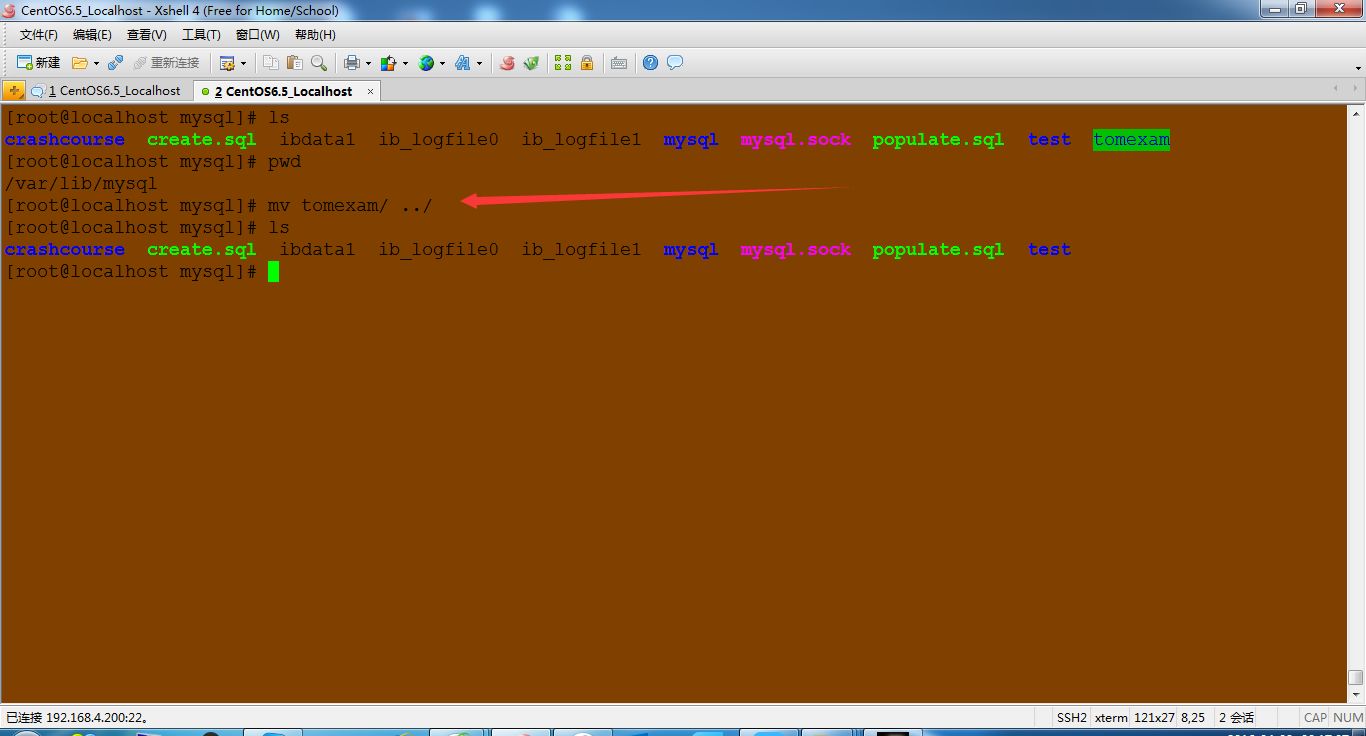This screenshot has width=1366, height=736.
Task: Click crashcourse in first ls output
Action: point(65,140)
